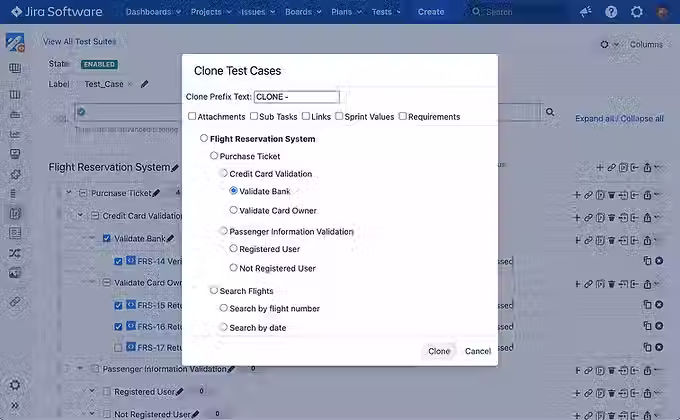Edit Flight Reservation System name pencil icon
Image resolution: width=680 pixels, height=420 pixels.
click(x=175, y=168)
